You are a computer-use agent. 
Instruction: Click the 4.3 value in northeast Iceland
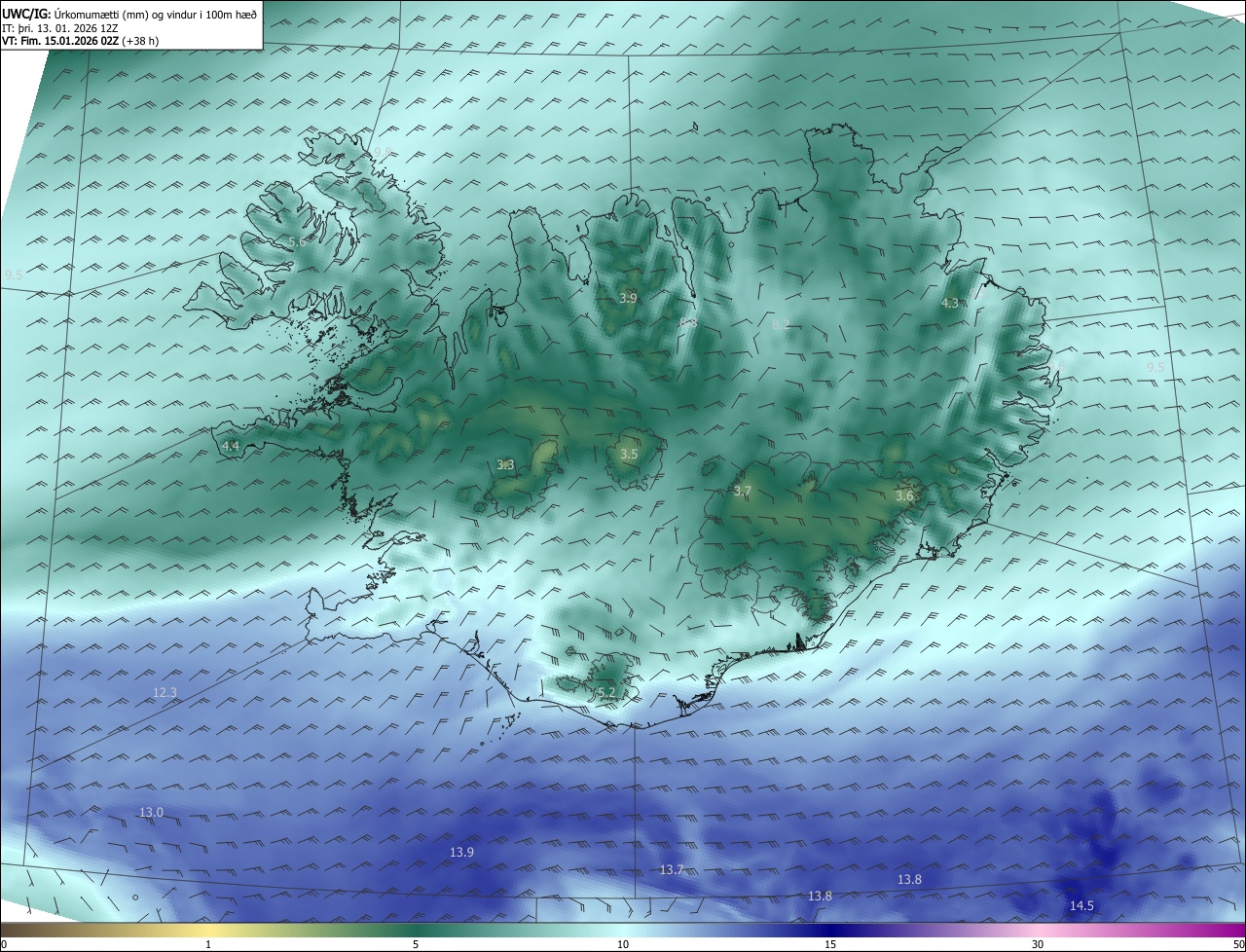pyautogui.click(x=950, y=304)
